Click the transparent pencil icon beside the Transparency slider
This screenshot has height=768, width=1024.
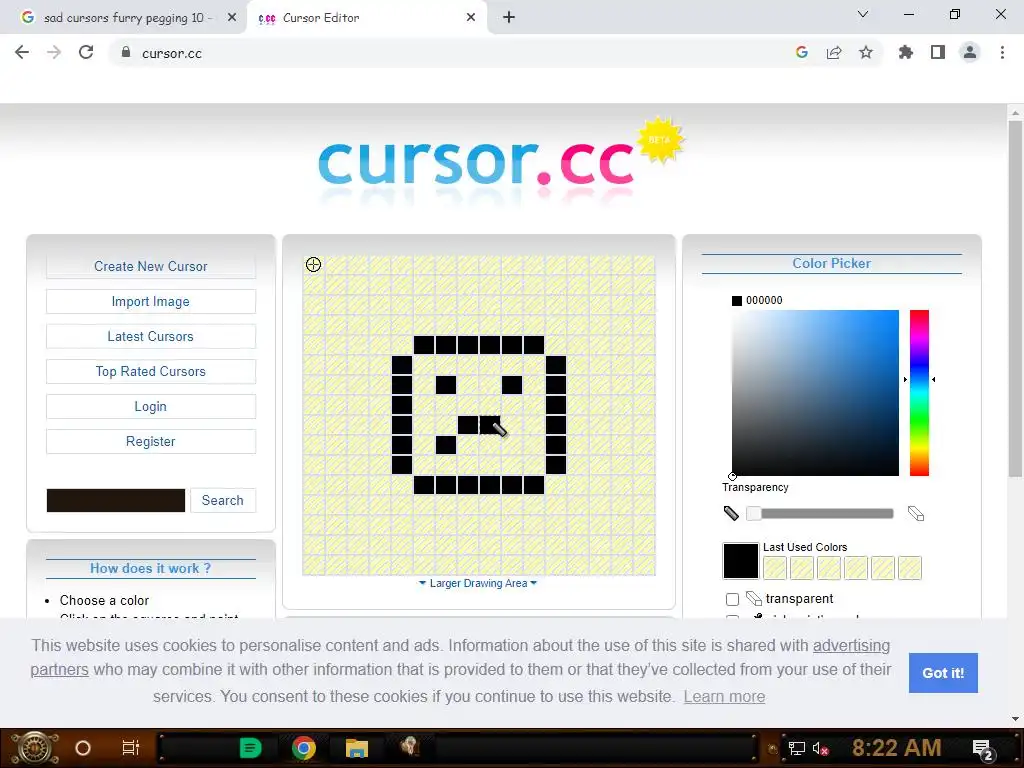click(916, 513)
